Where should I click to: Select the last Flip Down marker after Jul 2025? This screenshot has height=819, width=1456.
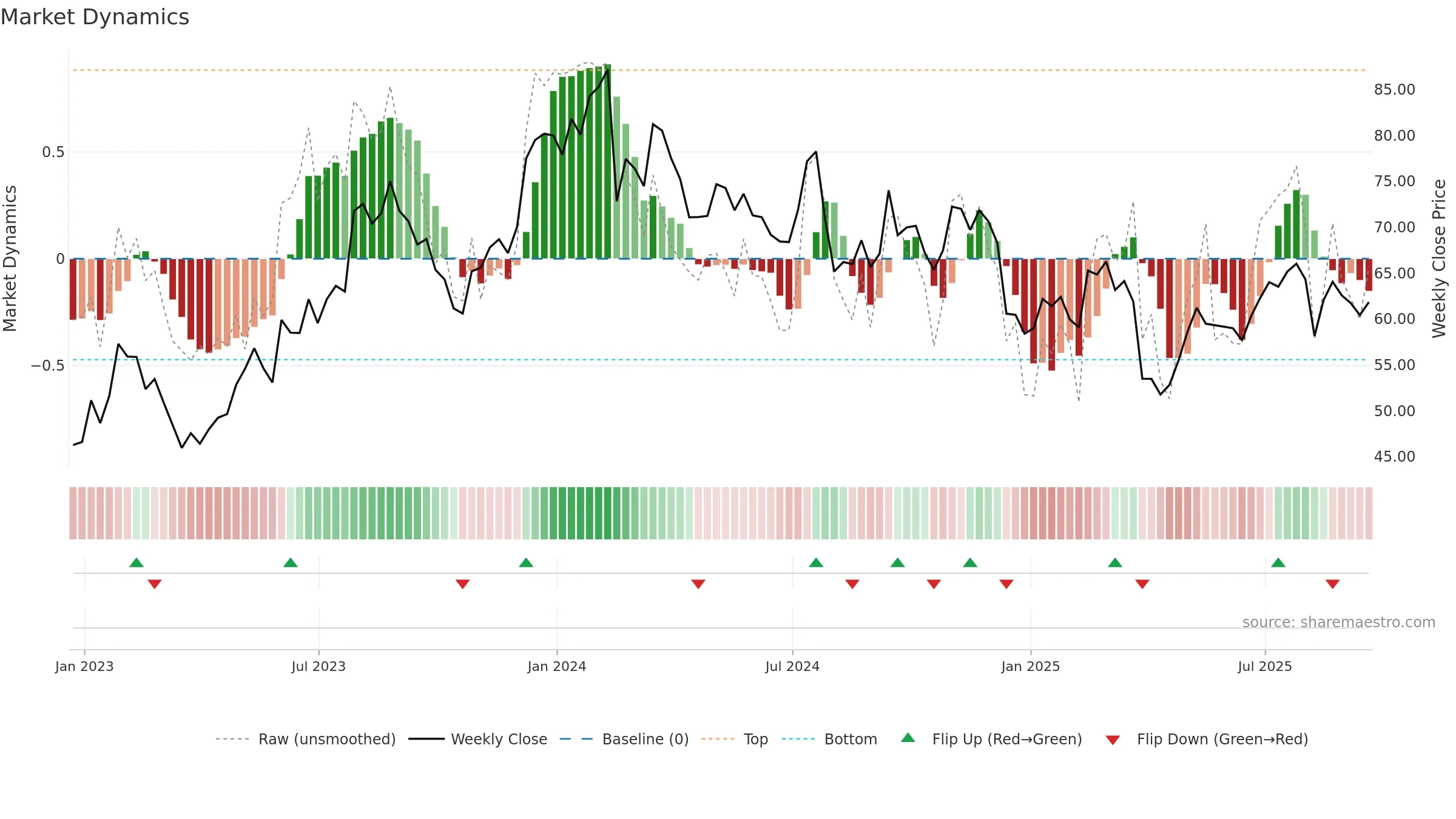(1333, 584)
